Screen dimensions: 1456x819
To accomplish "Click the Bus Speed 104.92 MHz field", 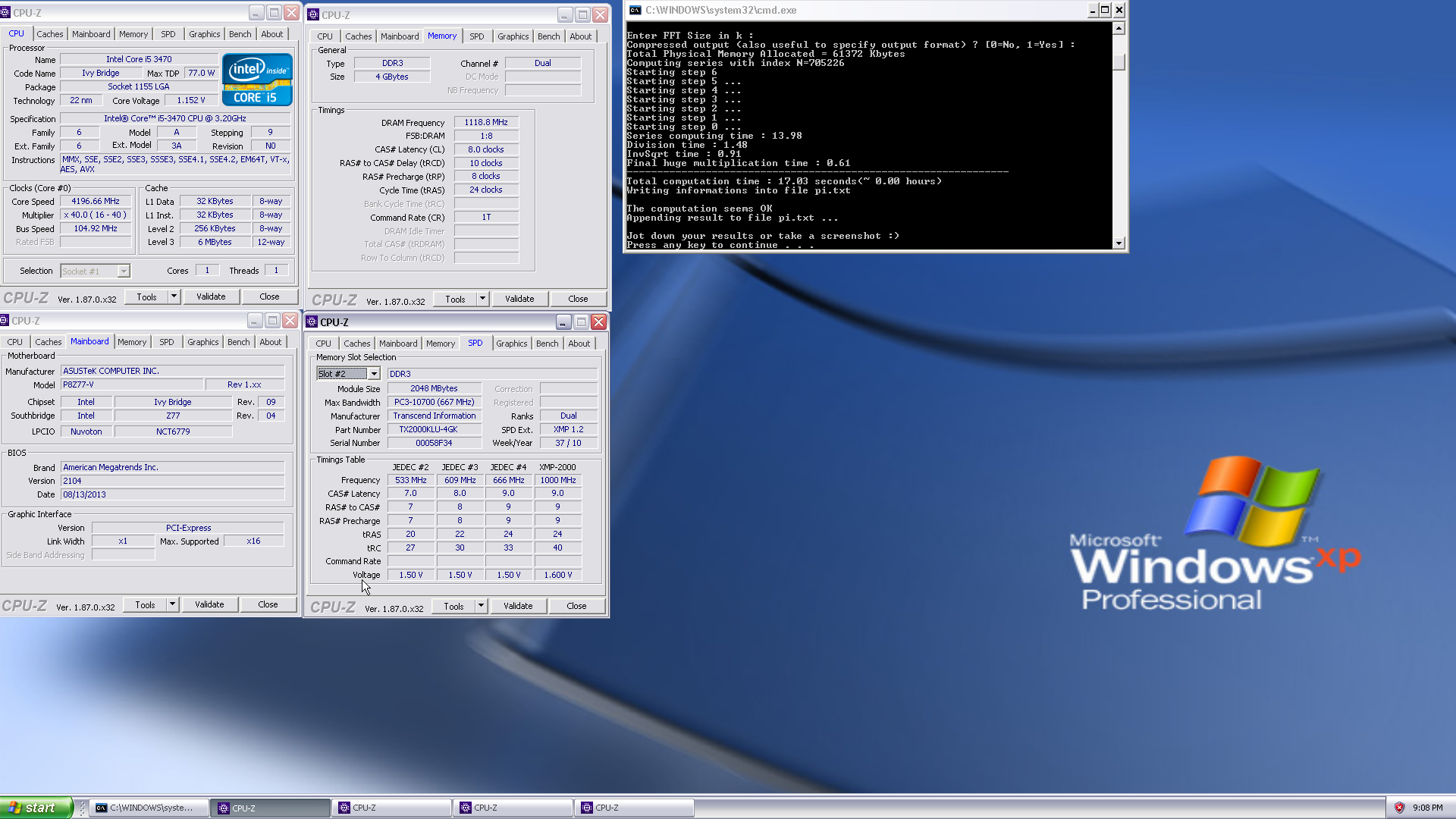I will pos(96,228).
